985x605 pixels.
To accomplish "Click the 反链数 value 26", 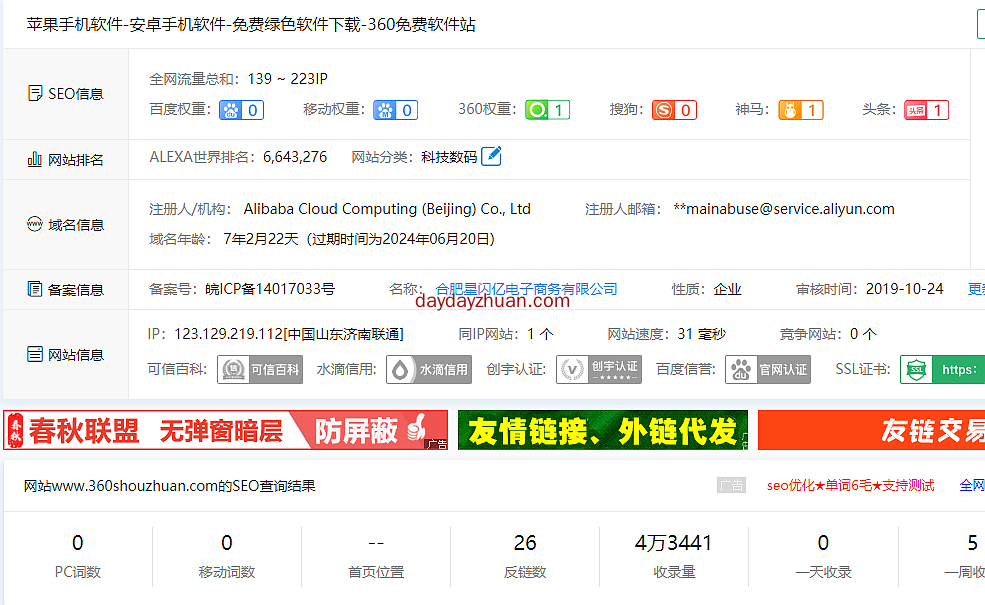I will [x=525, y=543].
